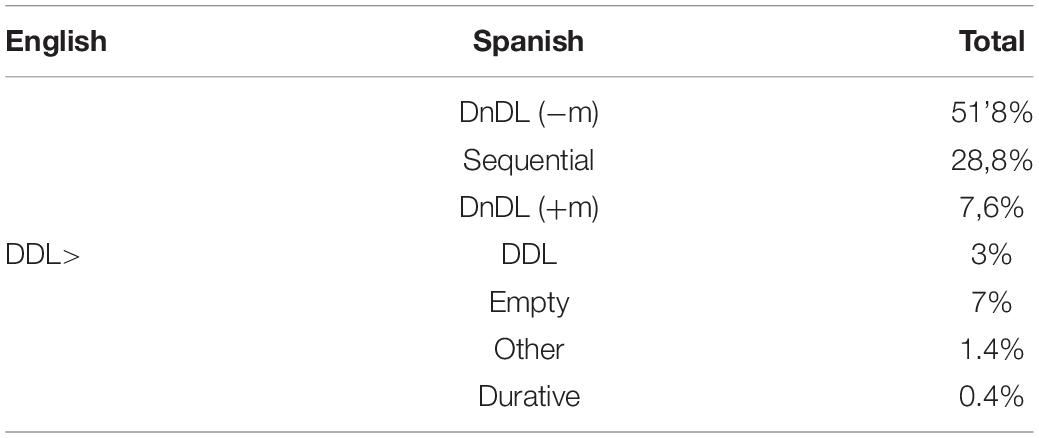1039x438 pixels.
Task: Click the 7% total value
Action: [x=991, y=303]
